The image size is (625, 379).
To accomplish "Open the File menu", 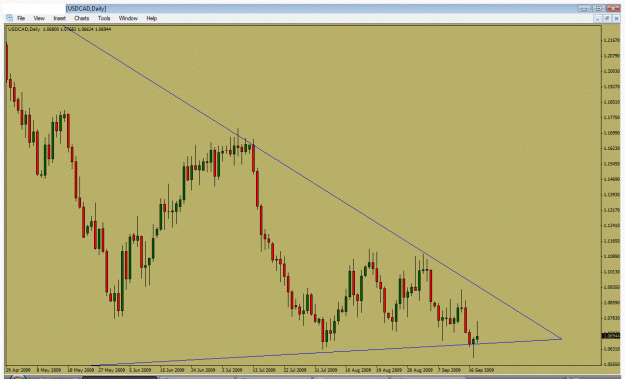I will point(21,18).
